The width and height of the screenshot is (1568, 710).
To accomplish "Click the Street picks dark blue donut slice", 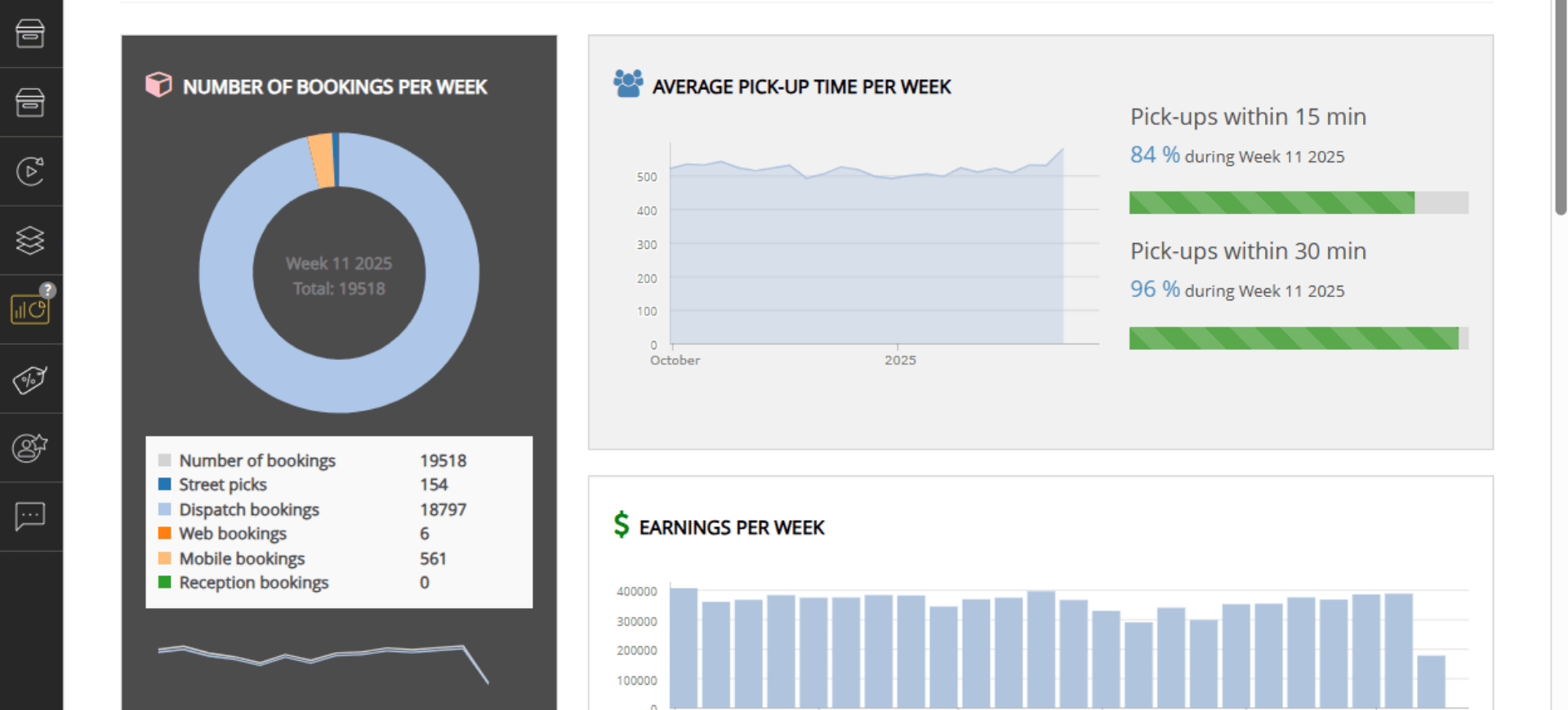I will [x=336, y=159].
